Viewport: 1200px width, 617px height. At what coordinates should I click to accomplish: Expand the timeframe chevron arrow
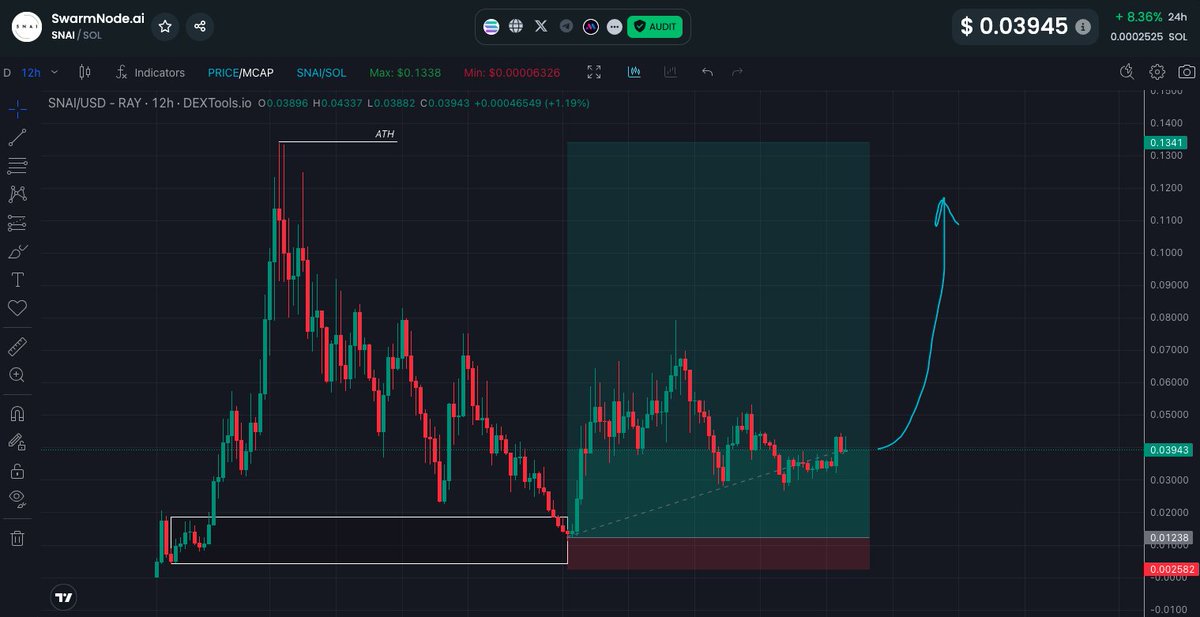pyautogui.click(x=54, y=72)
